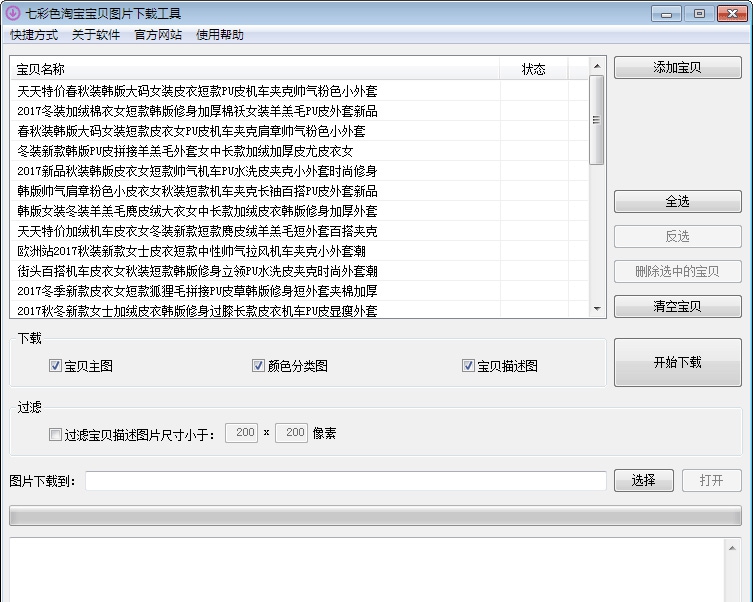
Task: Click the 删除选中的宝贝 button
Action: click(x=678, y=272)
